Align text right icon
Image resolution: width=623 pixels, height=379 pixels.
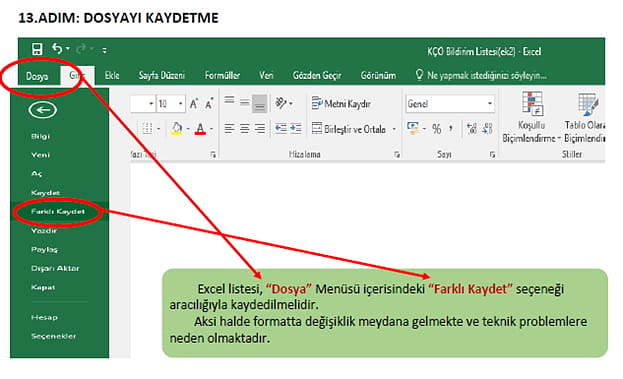tap(259, 129)
